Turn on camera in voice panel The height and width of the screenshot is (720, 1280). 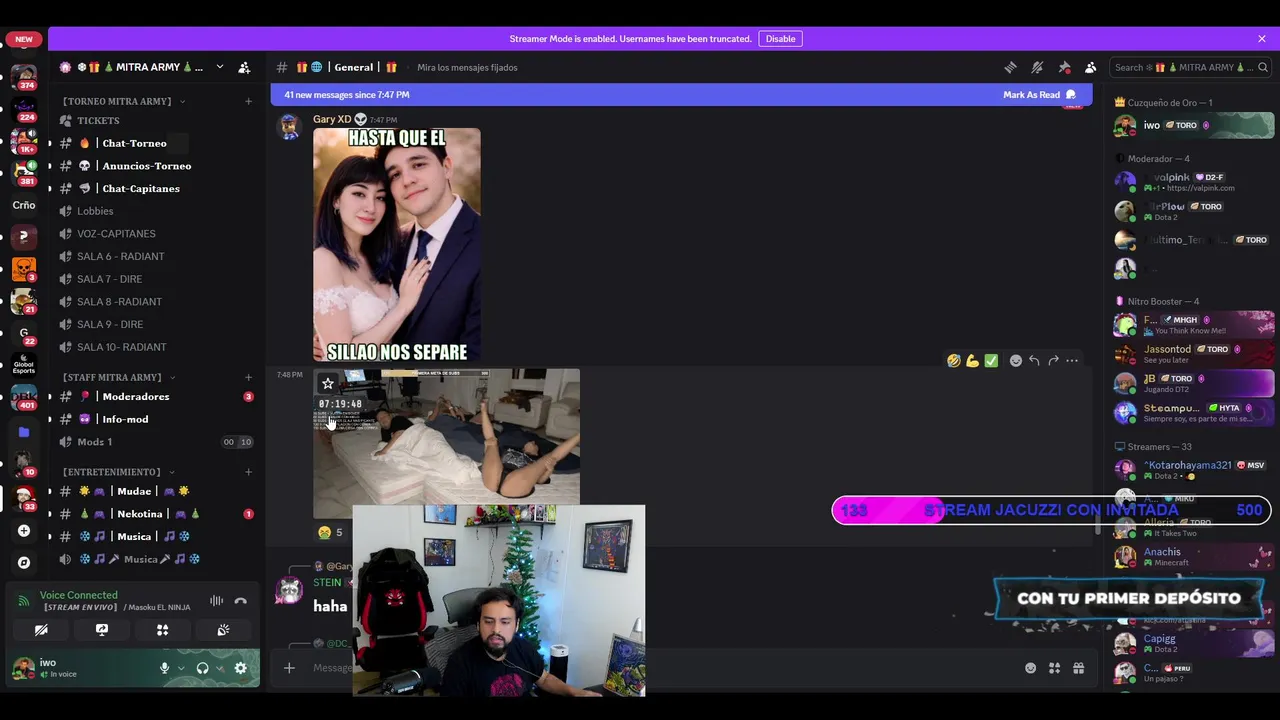coord(41,630)
